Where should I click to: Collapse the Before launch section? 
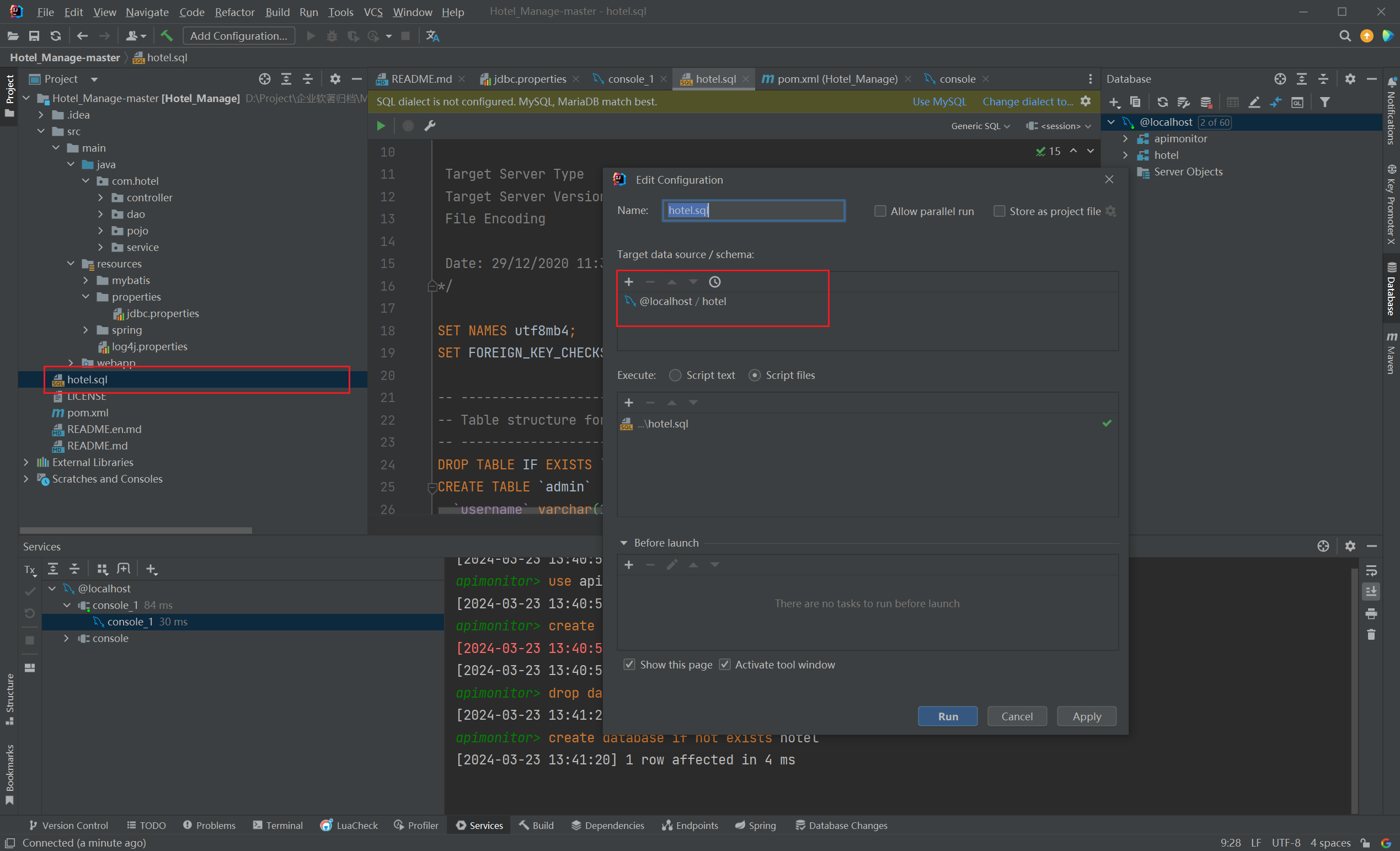[x=623, y=543]
